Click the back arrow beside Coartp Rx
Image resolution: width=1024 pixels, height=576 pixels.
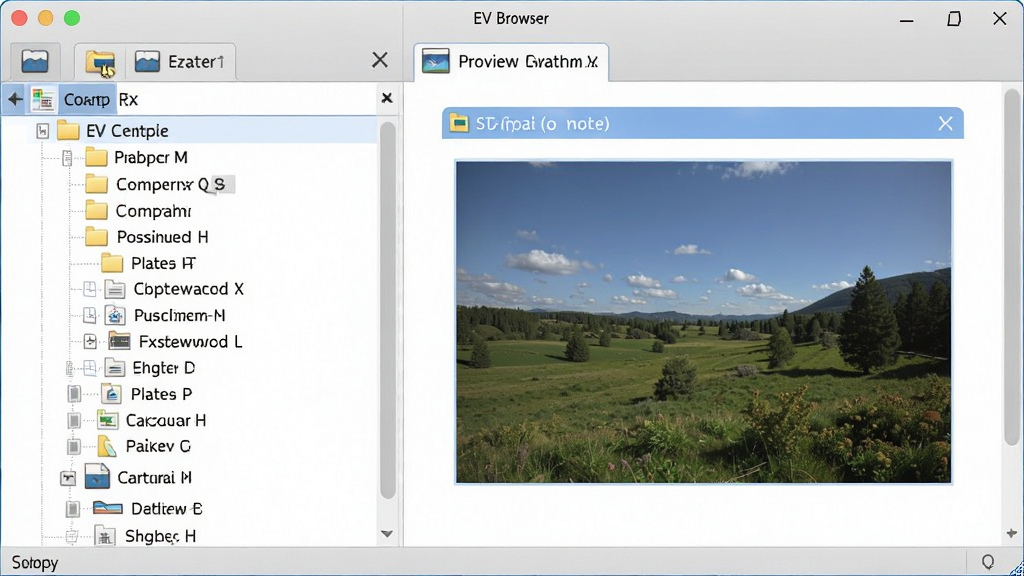click(x=15, y=99)
